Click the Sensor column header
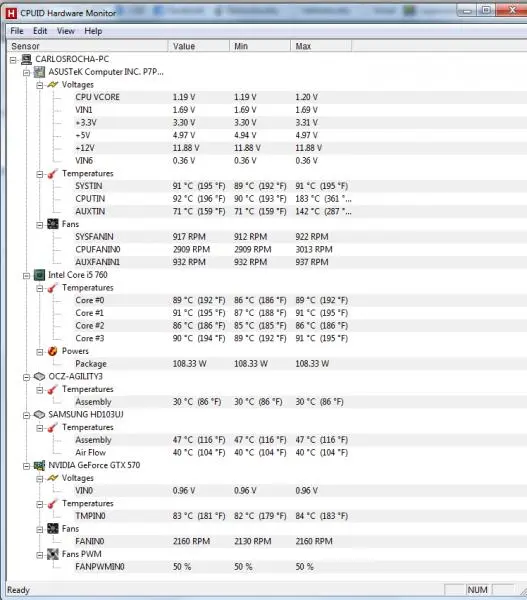Viewport: 527px width, 600px height. [x=87, y=46]
